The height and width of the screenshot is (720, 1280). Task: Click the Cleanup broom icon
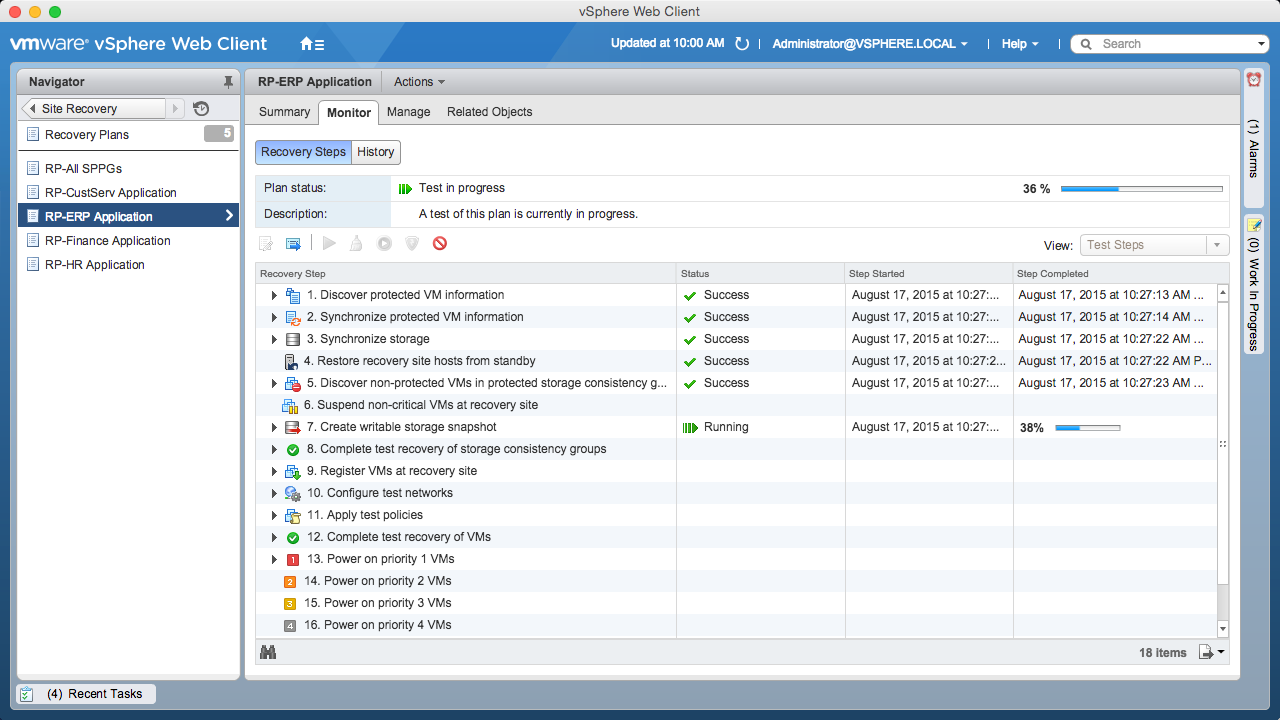tap(356, 243)
